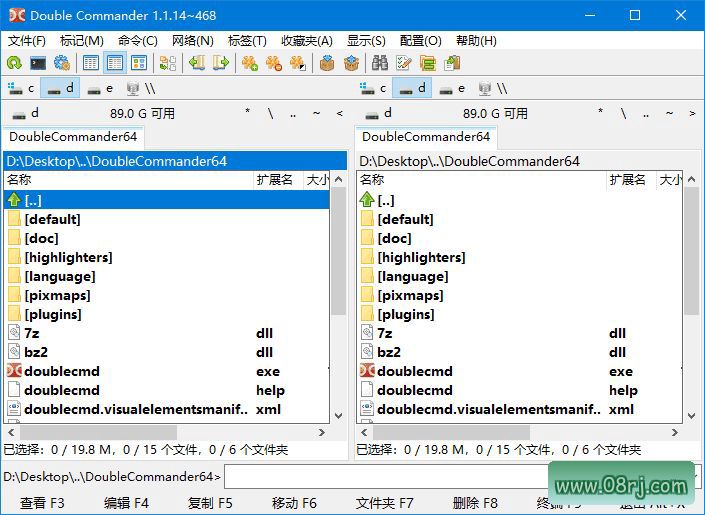Click the synchronize directories icon
Image resolution: width=705 pixels, height=515 pixels.
point(428,63)
